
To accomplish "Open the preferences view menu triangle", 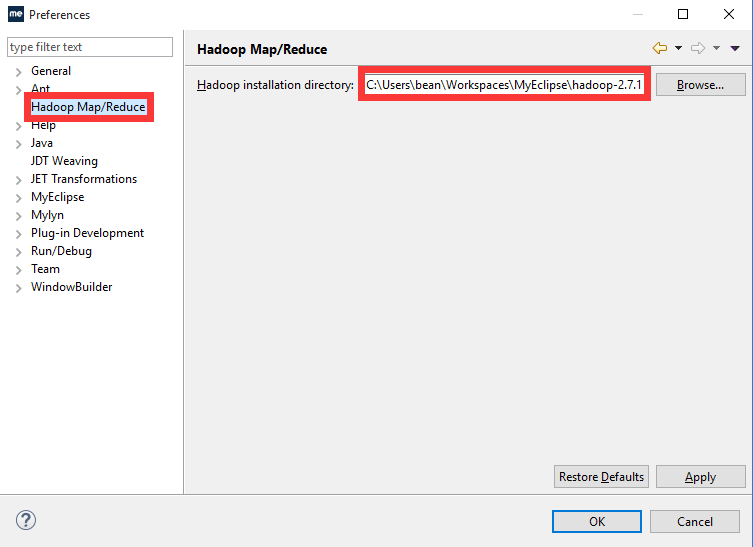I will pos(735,48).
